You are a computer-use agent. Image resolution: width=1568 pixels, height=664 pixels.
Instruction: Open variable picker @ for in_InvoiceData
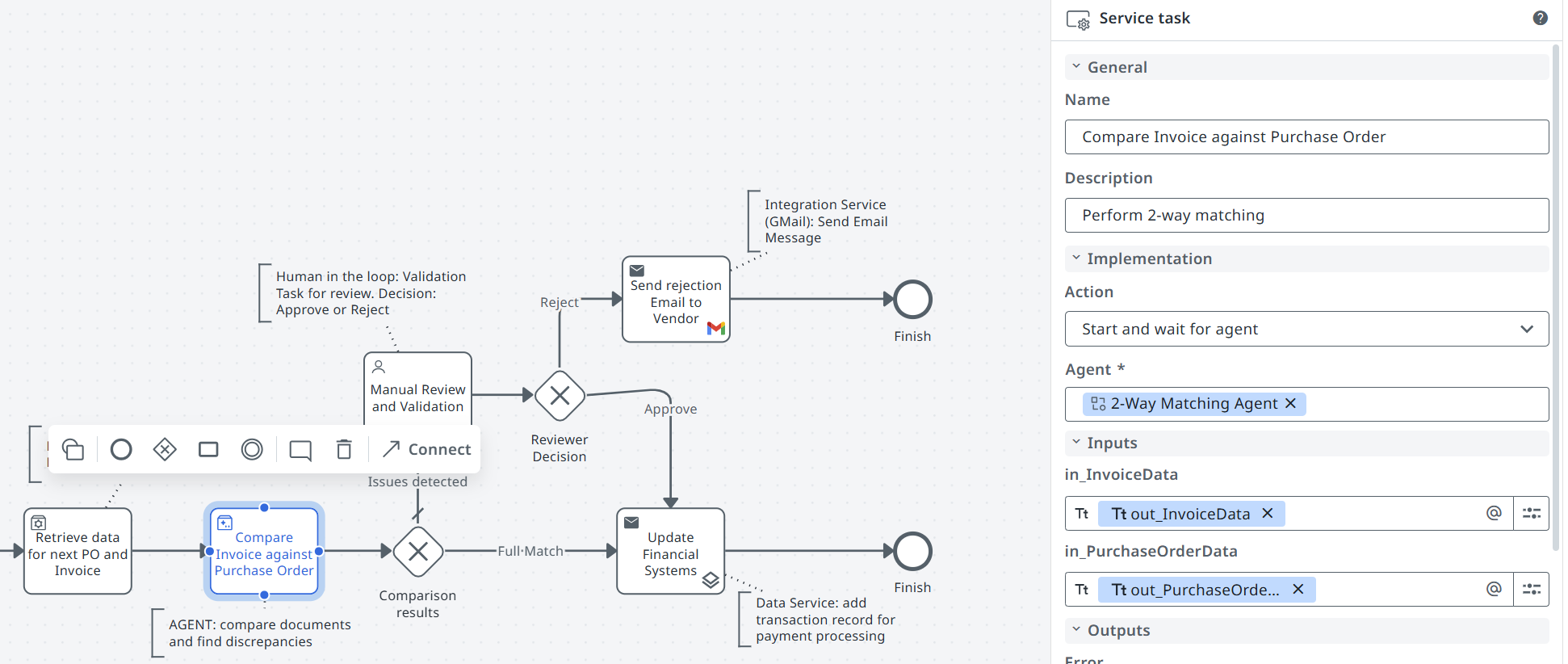[1494, 513]
